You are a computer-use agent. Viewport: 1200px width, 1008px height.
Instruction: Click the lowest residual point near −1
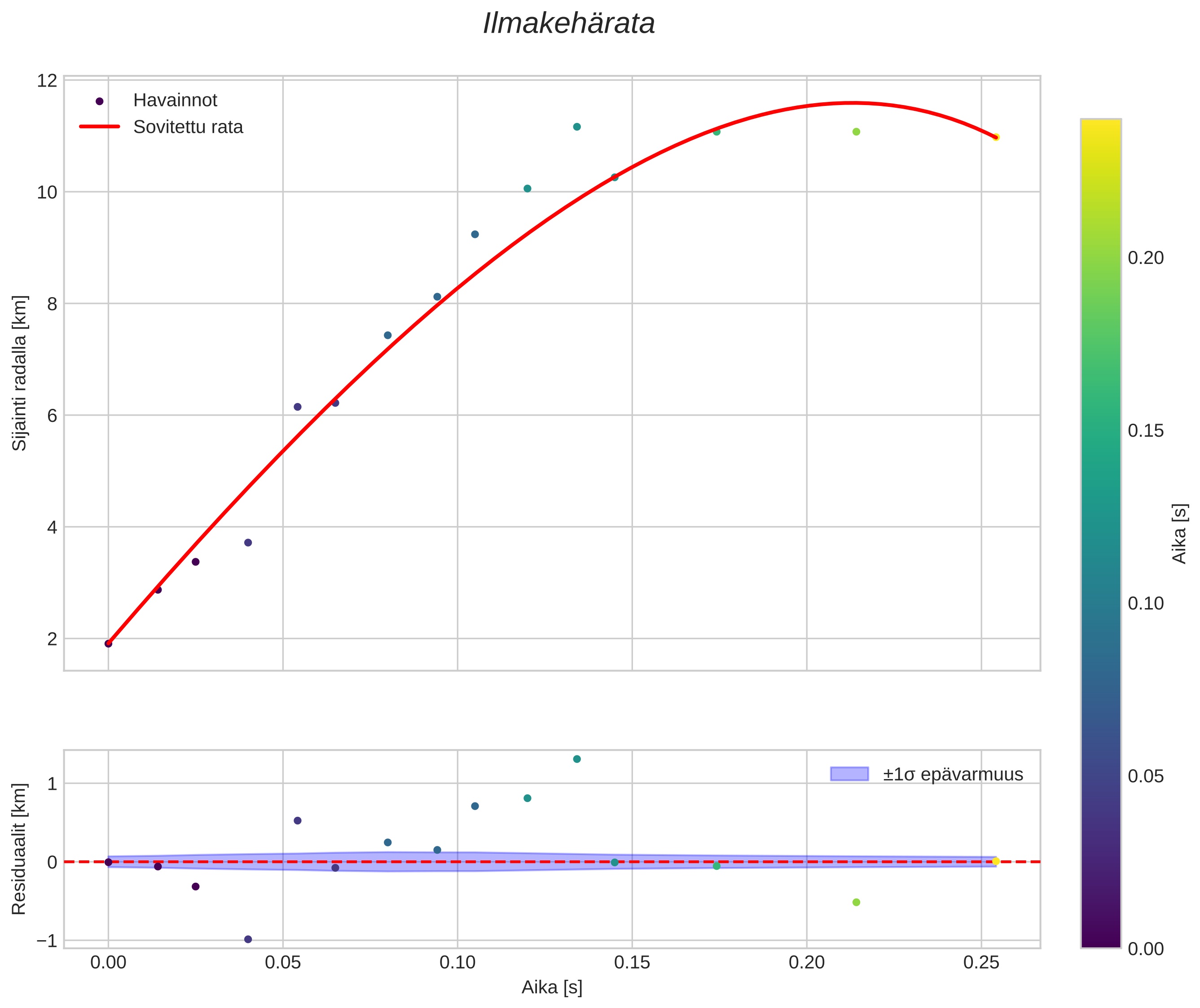point(248,939)
